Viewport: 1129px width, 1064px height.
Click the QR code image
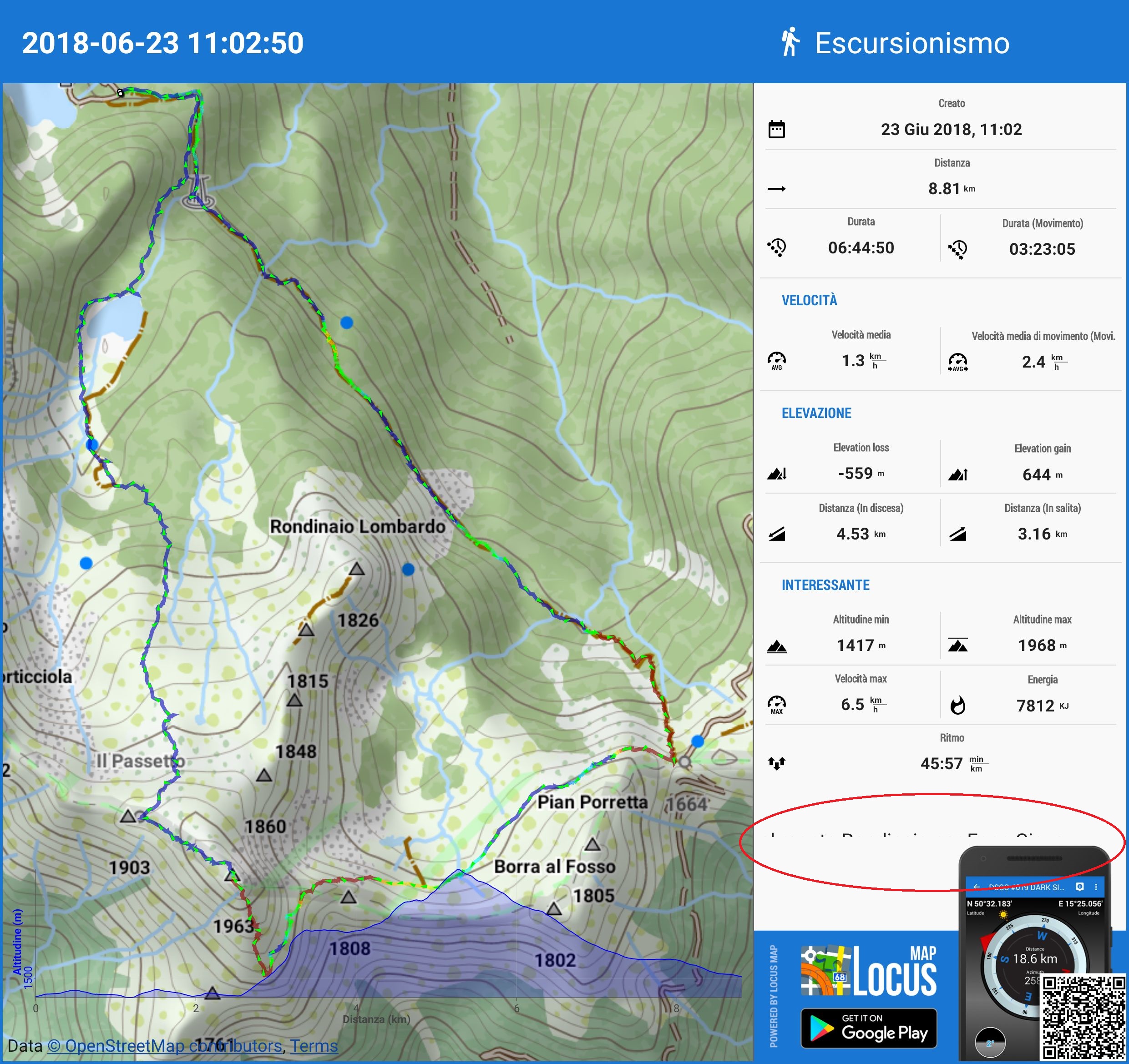click(1083, 1018)
